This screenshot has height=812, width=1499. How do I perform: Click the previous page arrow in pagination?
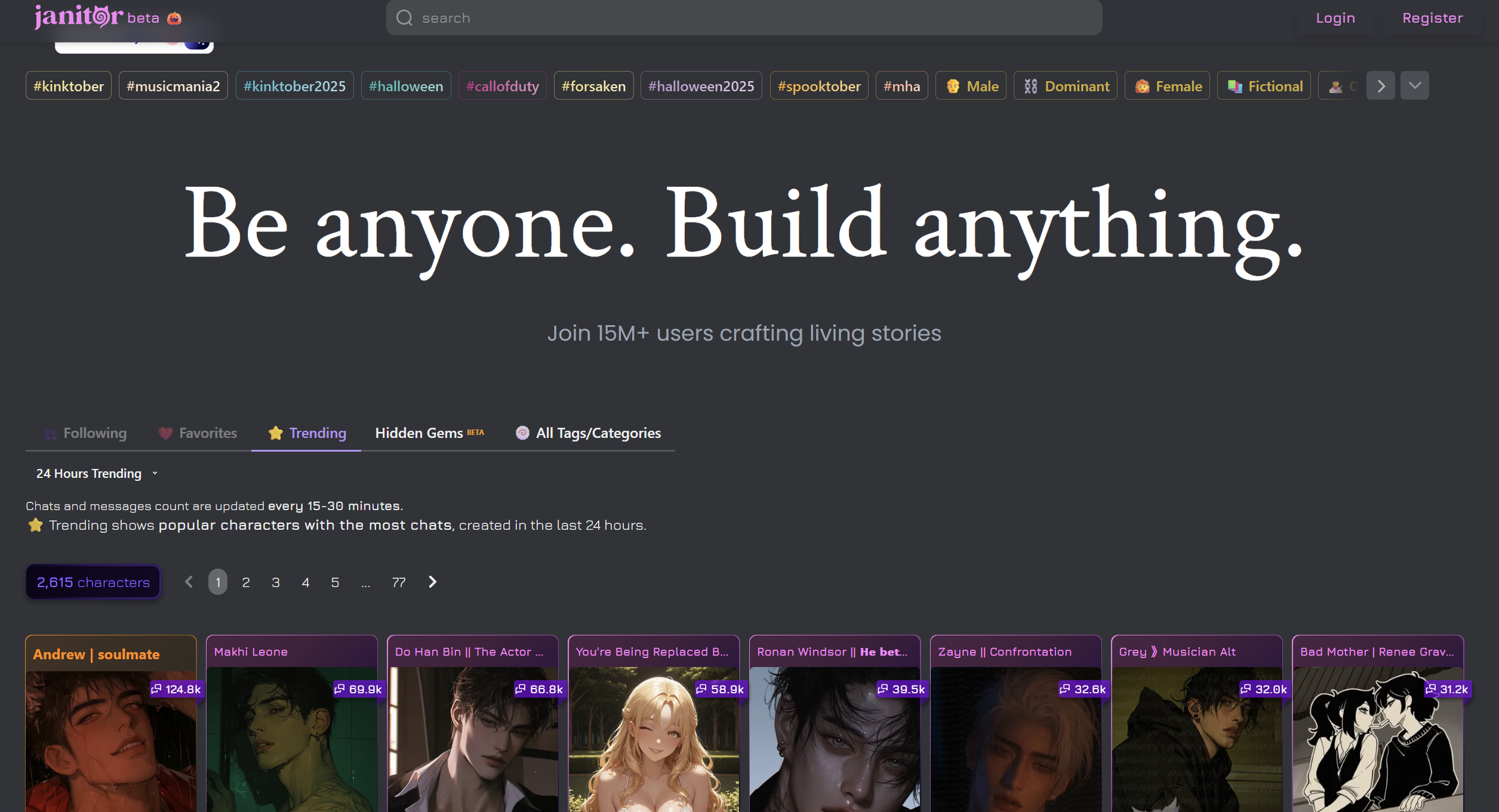pyautogui.click(x=189, y=582)
